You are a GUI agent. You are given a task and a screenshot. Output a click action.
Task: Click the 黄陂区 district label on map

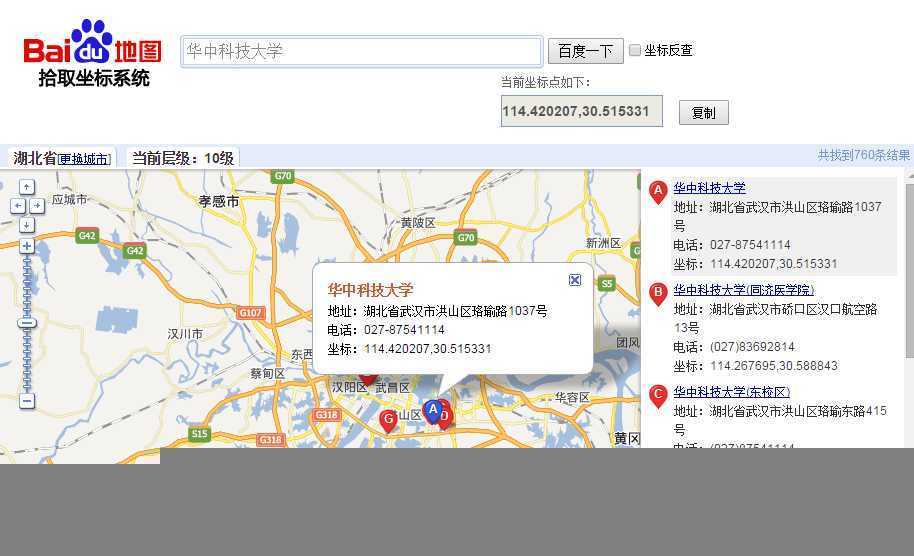pyautogui.click(x=418, y=223)
